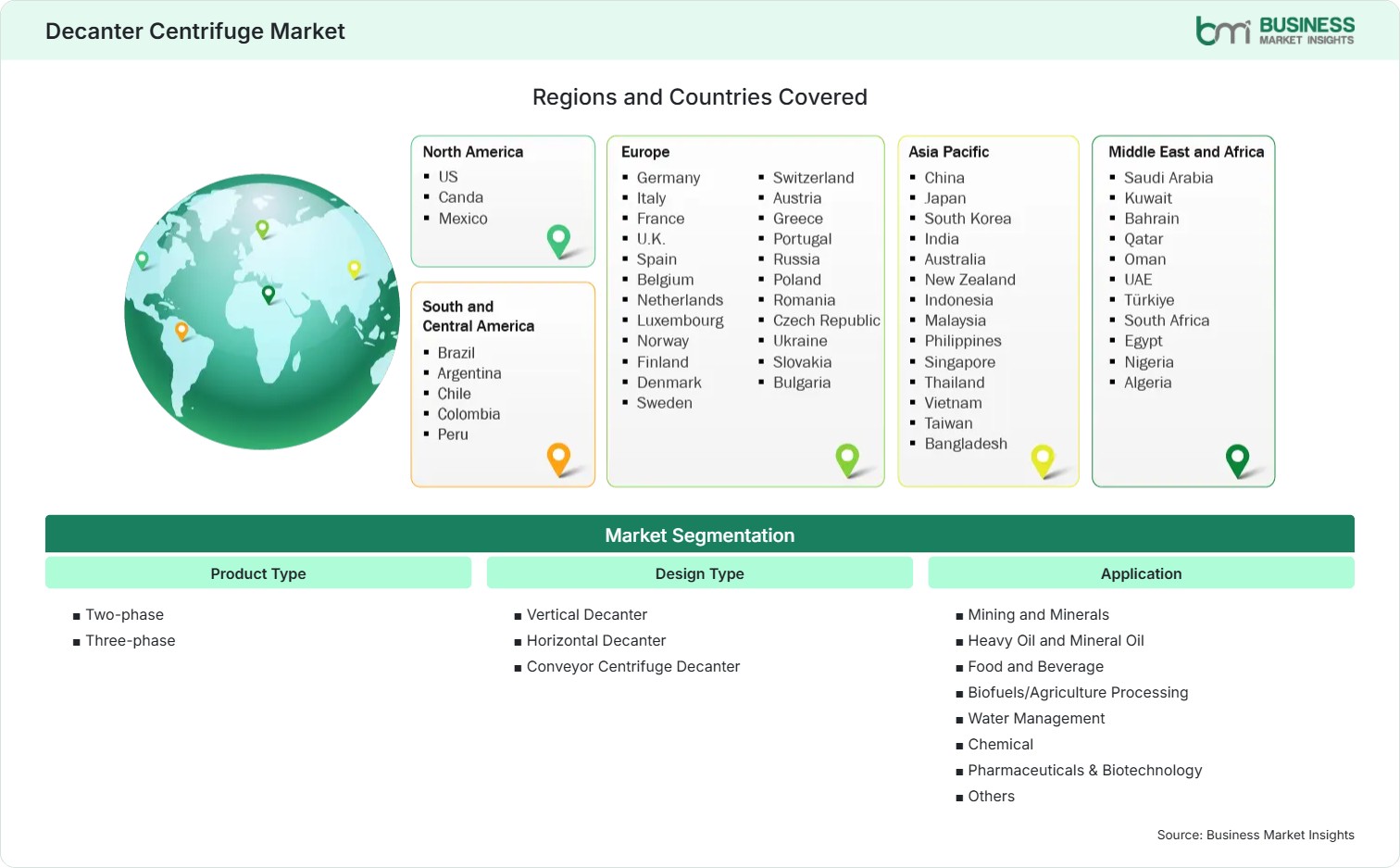Click 'Biofuels/Agriculture Processing' item
The image size is (1400, 868).
[x=1078, y=693]
